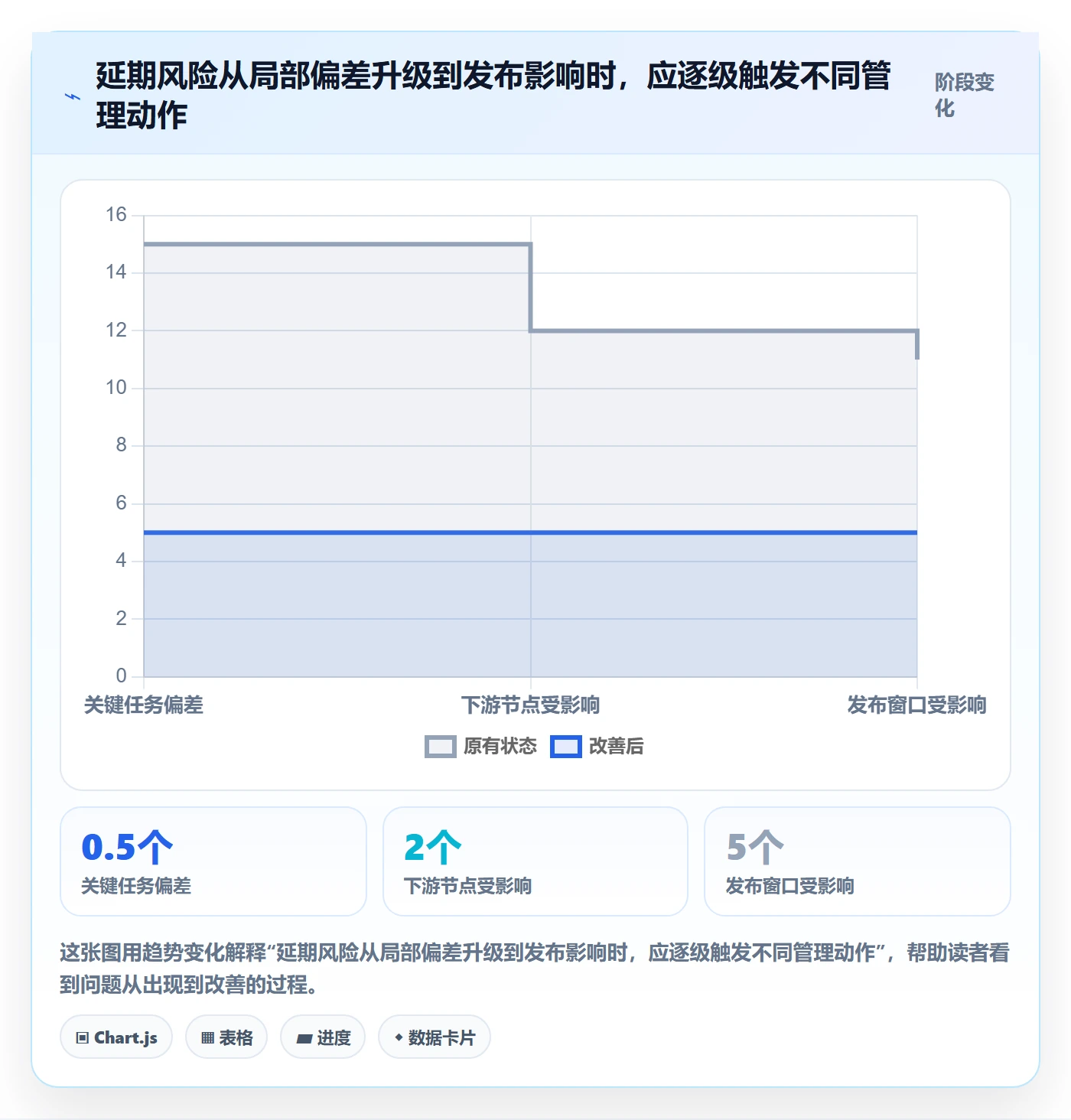This screenshot has width=1071, height=1120.
Task: Click the 阶段变化 label in header
Action: click(964, 95)
